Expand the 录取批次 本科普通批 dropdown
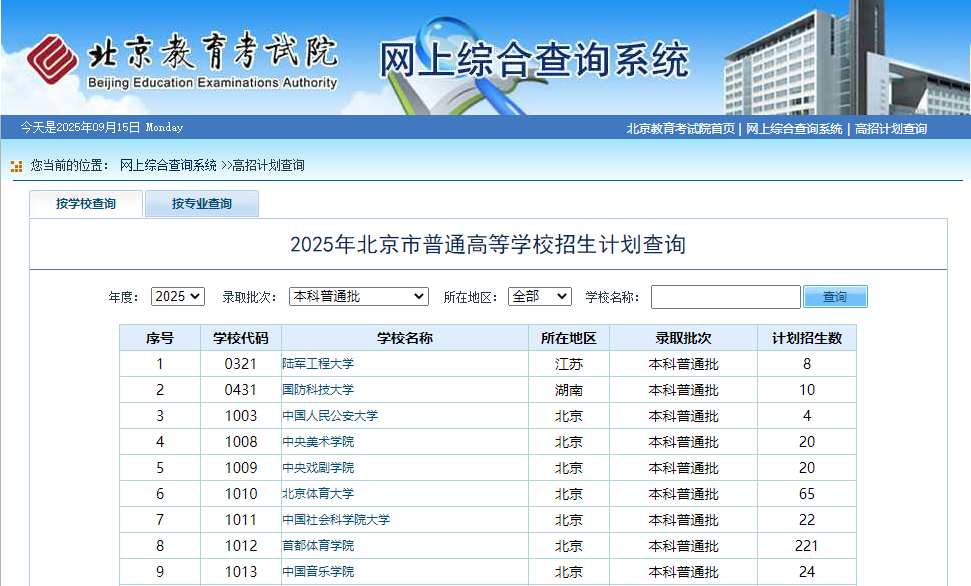This screenshot has height=586, width=971. tap(358, 297)
